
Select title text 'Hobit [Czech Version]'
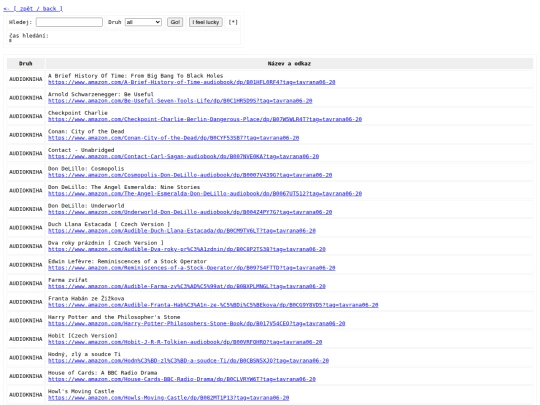83,336
